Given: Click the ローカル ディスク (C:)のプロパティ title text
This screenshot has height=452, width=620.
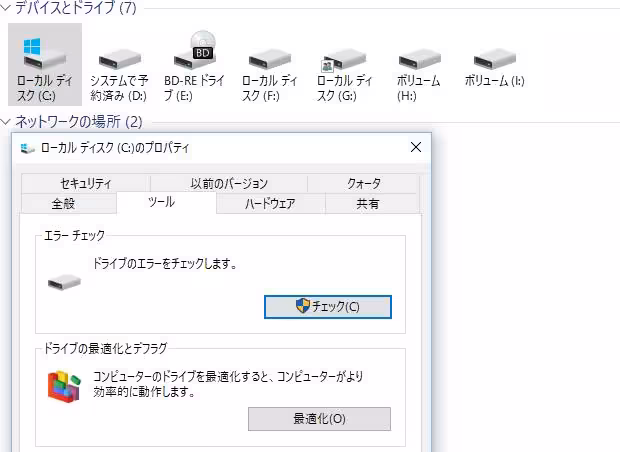Looking at the screenshot, I should (115, 148).
